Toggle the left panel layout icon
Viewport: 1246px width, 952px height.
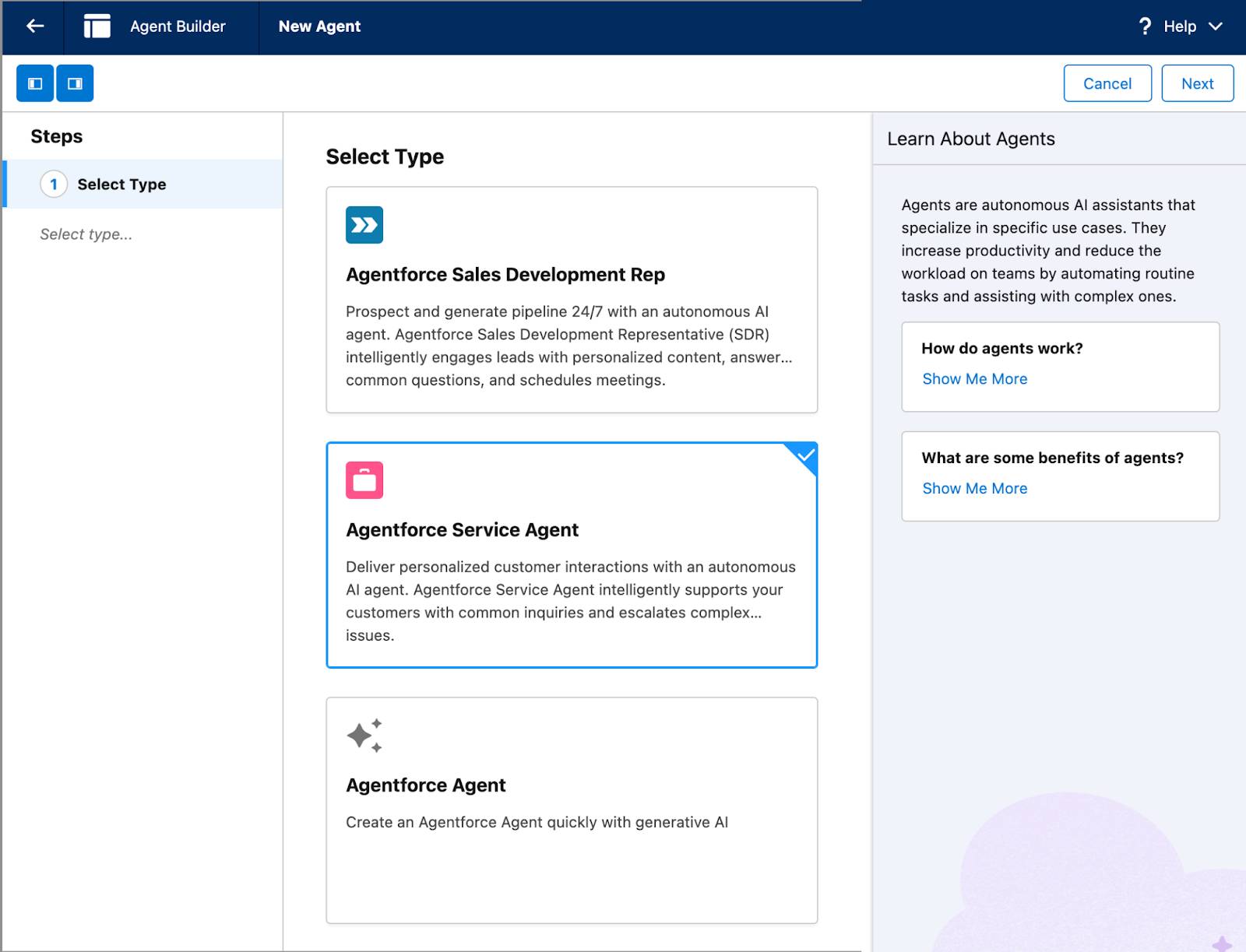click(33, 83)
